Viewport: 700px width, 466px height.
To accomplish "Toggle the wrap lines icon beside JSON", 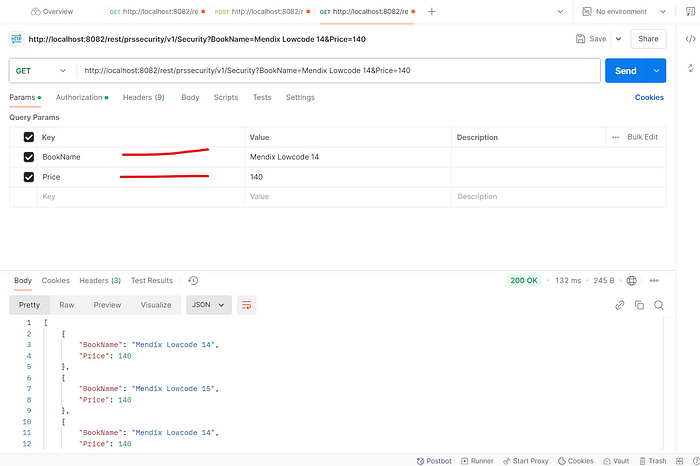I will click(x=247, y=304).
